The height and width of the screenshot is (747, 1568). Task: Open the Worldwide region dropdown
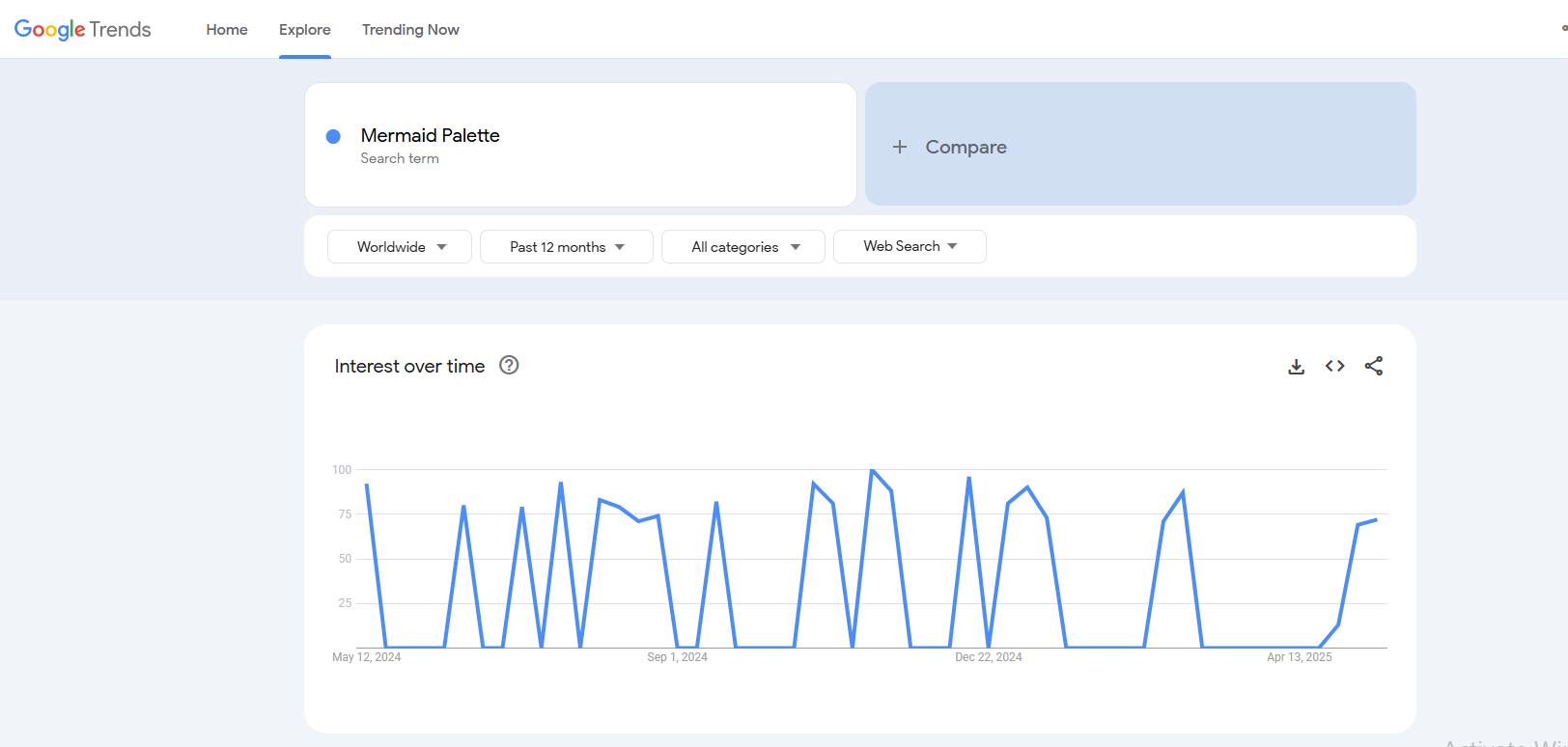click(400, 246)
